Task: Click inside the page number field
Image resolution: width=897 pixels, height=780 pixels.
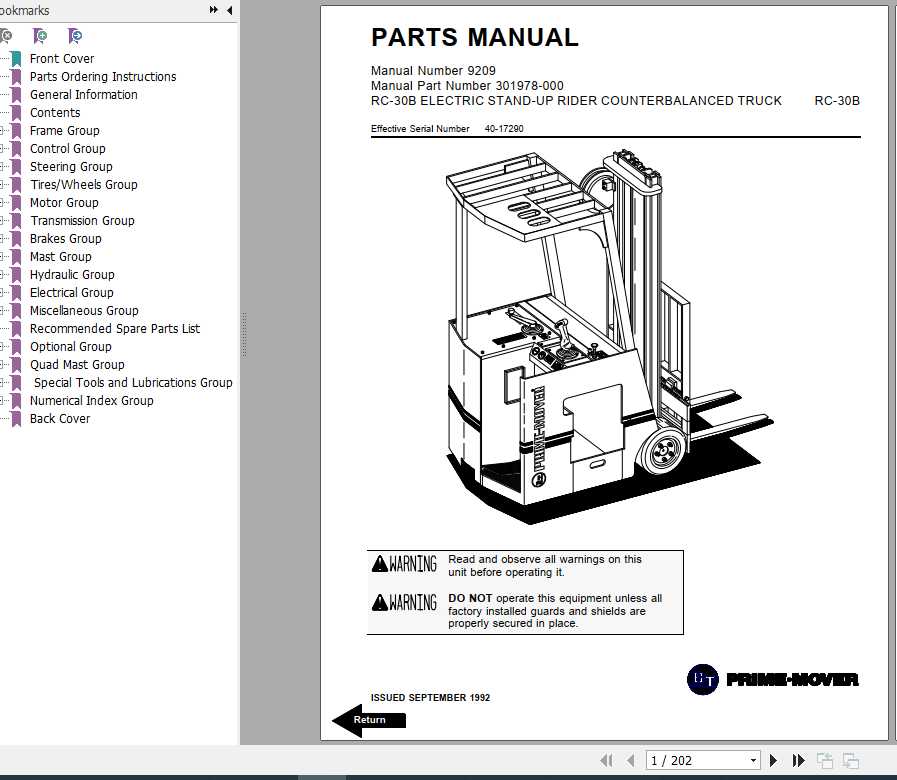Action: [690, 760]
